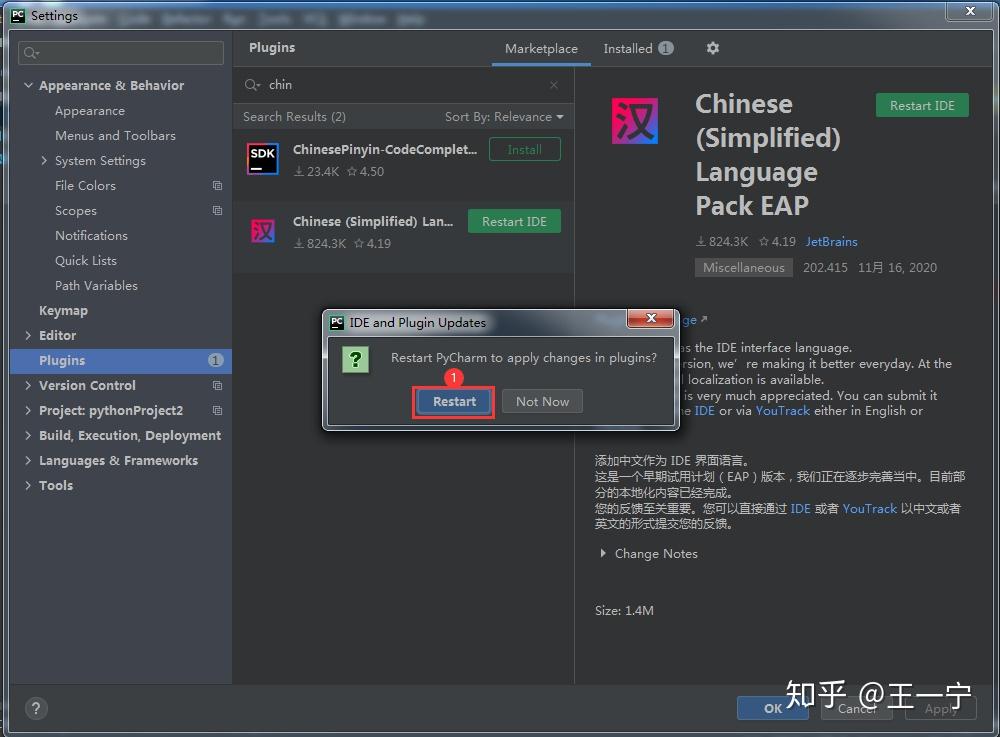Open the IDE link in the Chinese description
The height and width of the screenshot is (737, 1000).
[800, 508]
